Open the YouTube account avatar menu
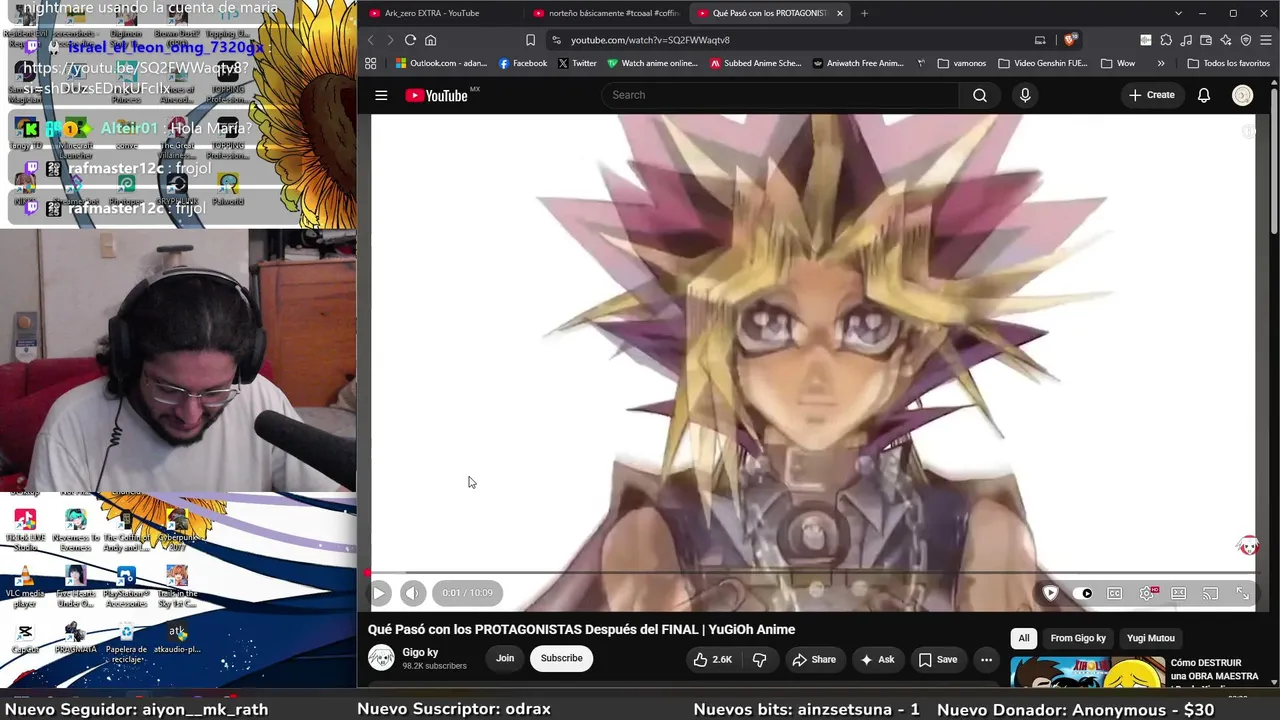Image resolution: width=1280 pixels, height=720 pixels. [1242, 95]
